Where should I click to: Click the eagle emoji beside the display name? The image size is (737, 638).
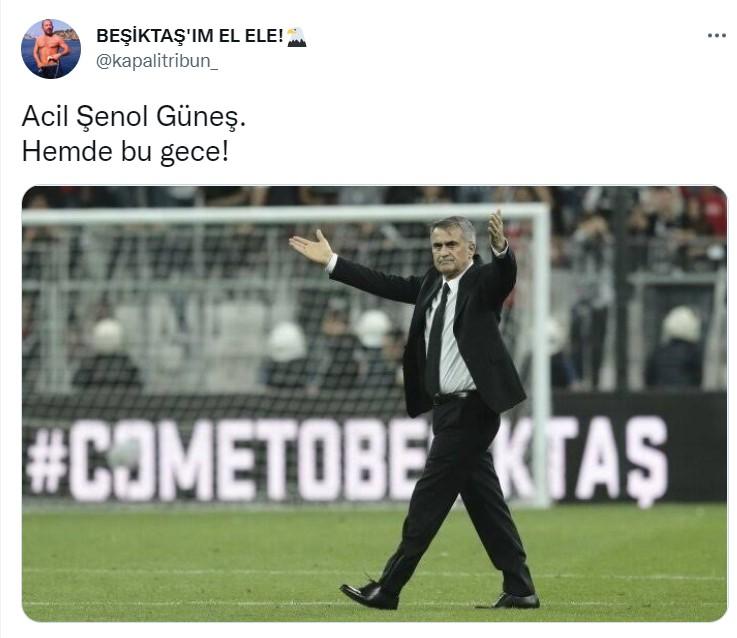tap(297, 37)
